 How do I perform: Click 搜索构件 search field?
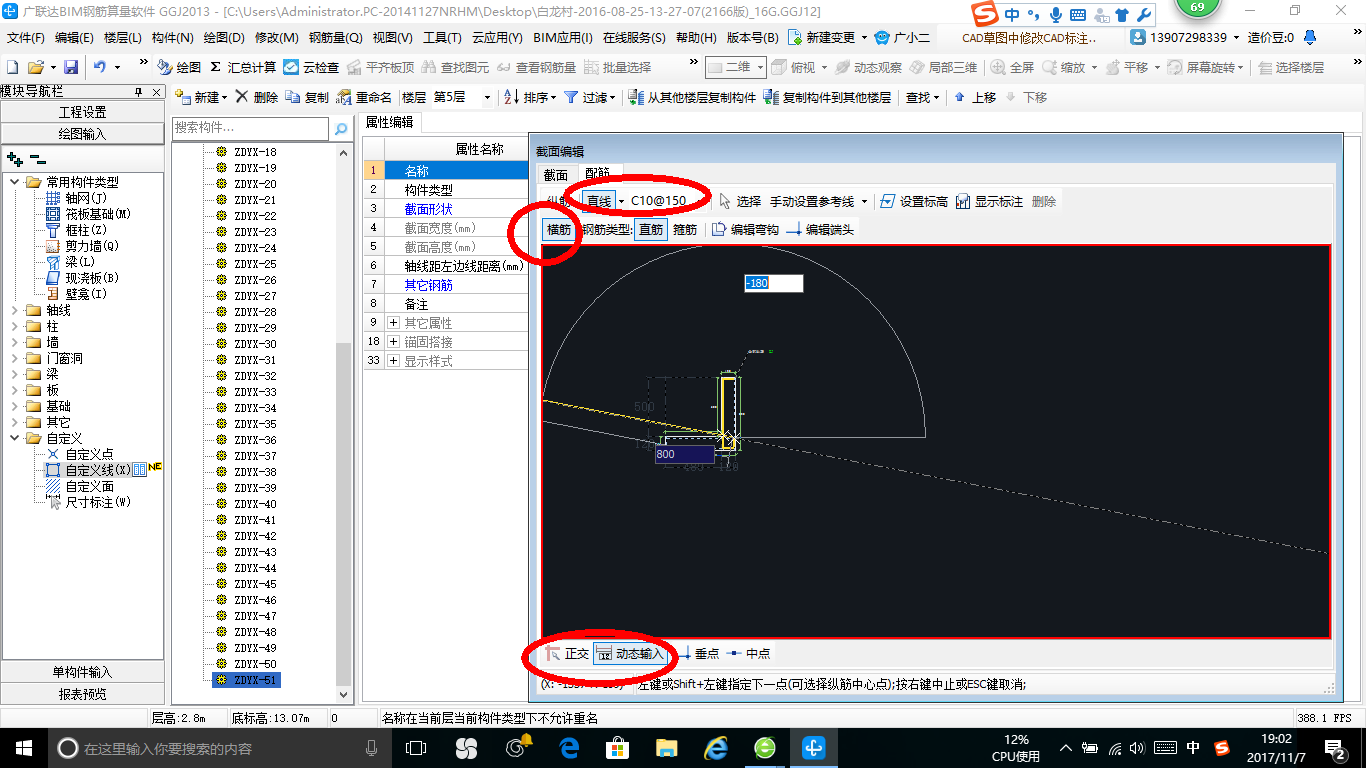(250, 128)
